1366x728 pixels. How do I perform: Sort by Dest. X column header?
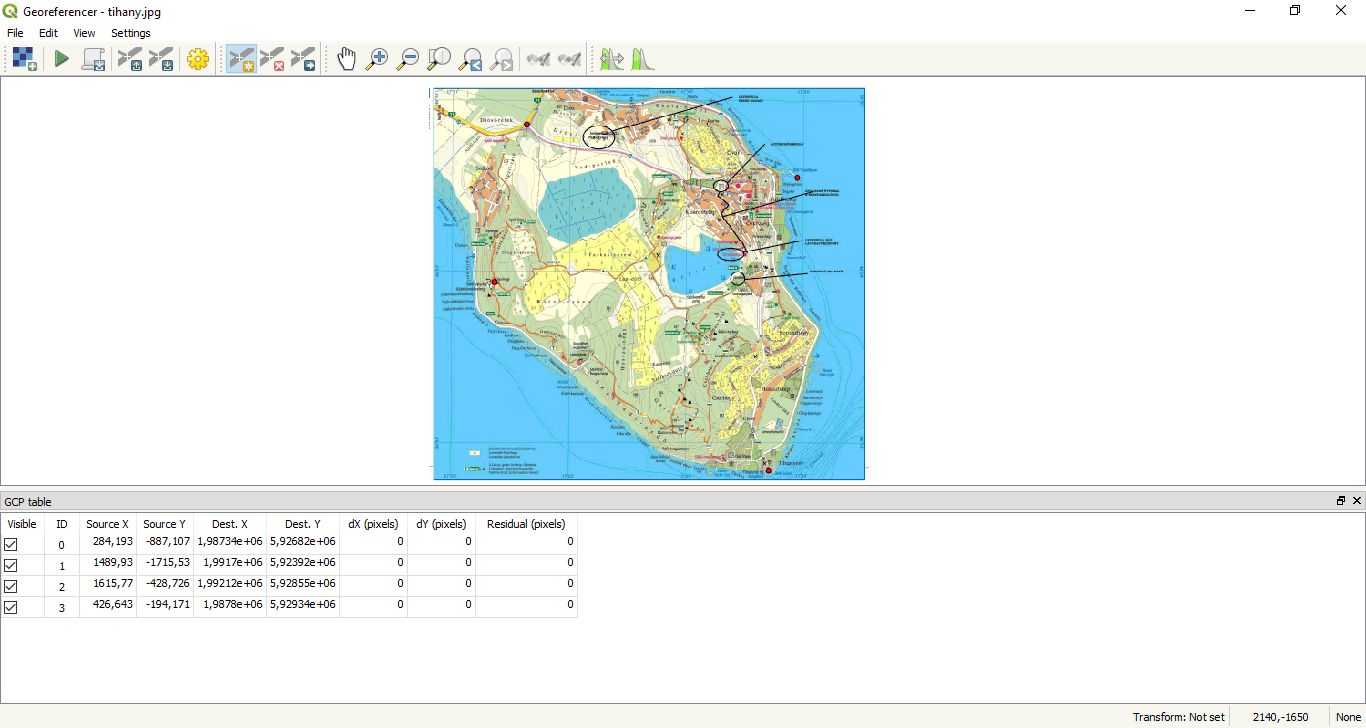[230, 524]
